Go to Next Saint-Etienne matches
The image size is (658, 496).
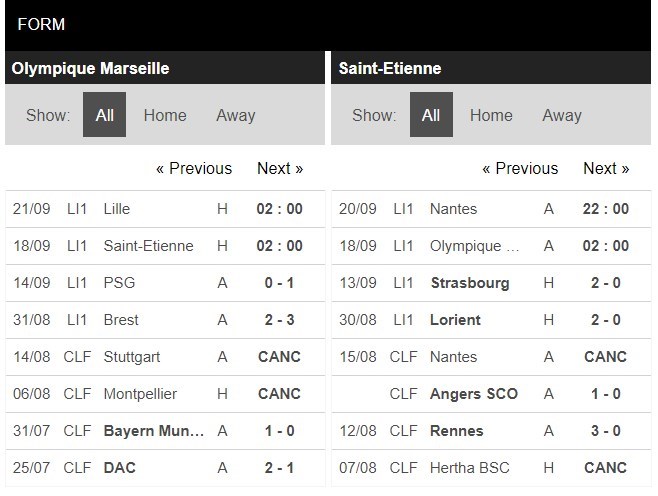click(x=606, y=168)
